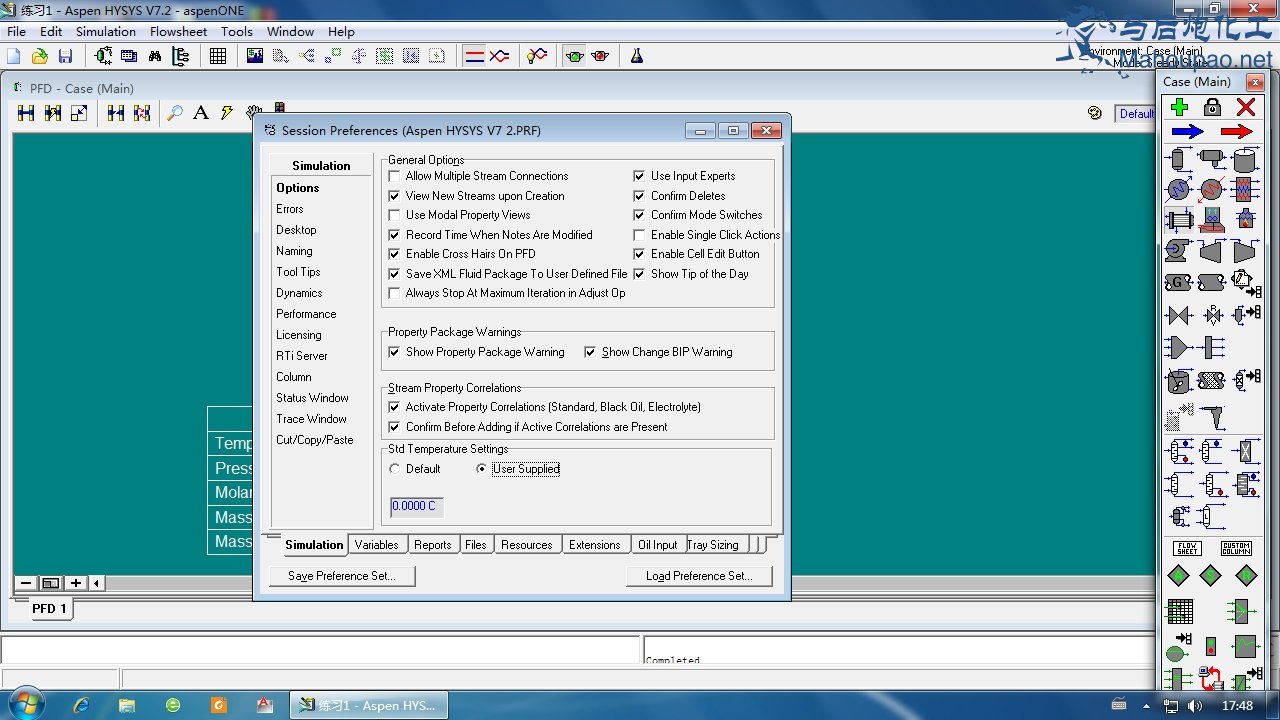1280x720 pixels.
Task: Toggle Show Change BIP Warning checkbox
Action: 590,352
